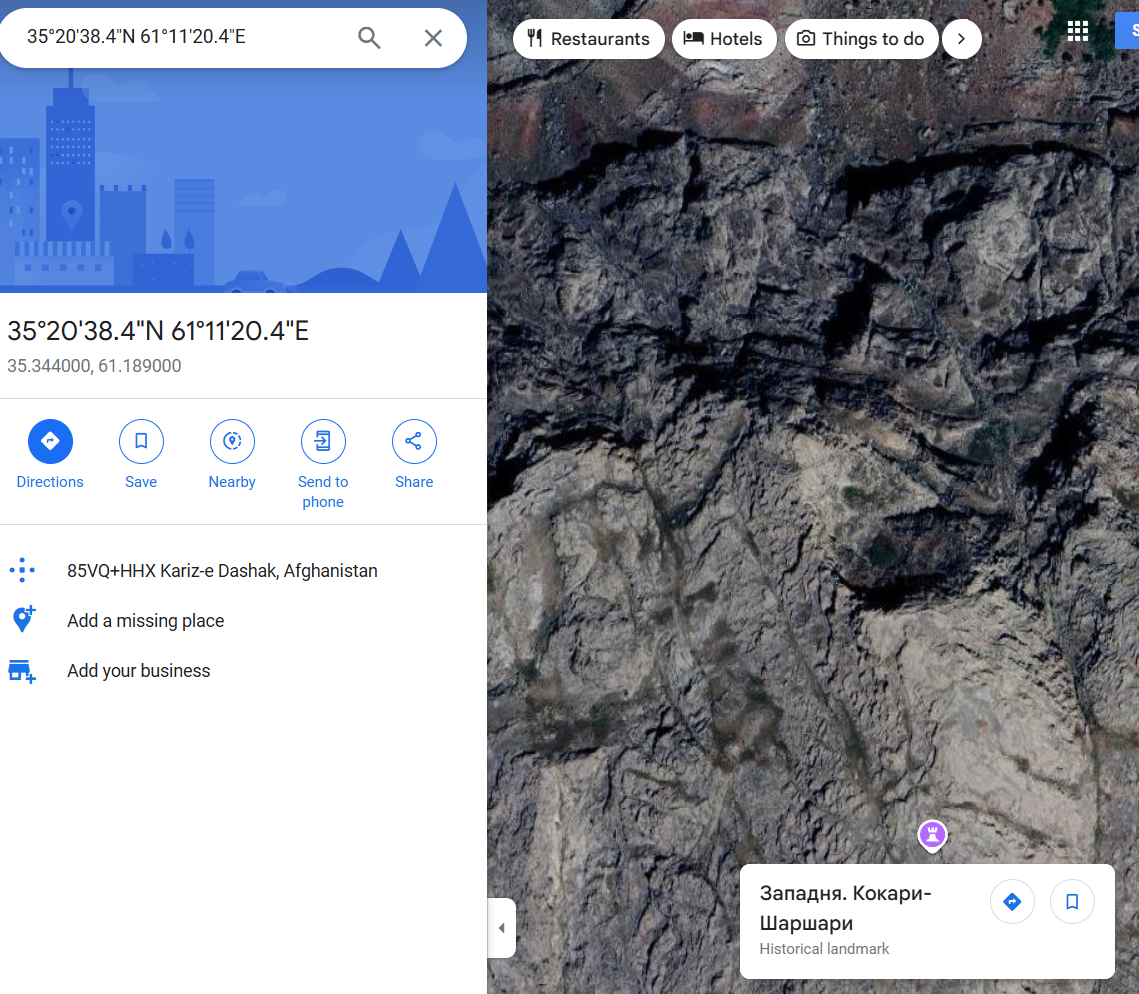Send this location to phone
This screenshot has height=994, width=1139.
[323, 465]
